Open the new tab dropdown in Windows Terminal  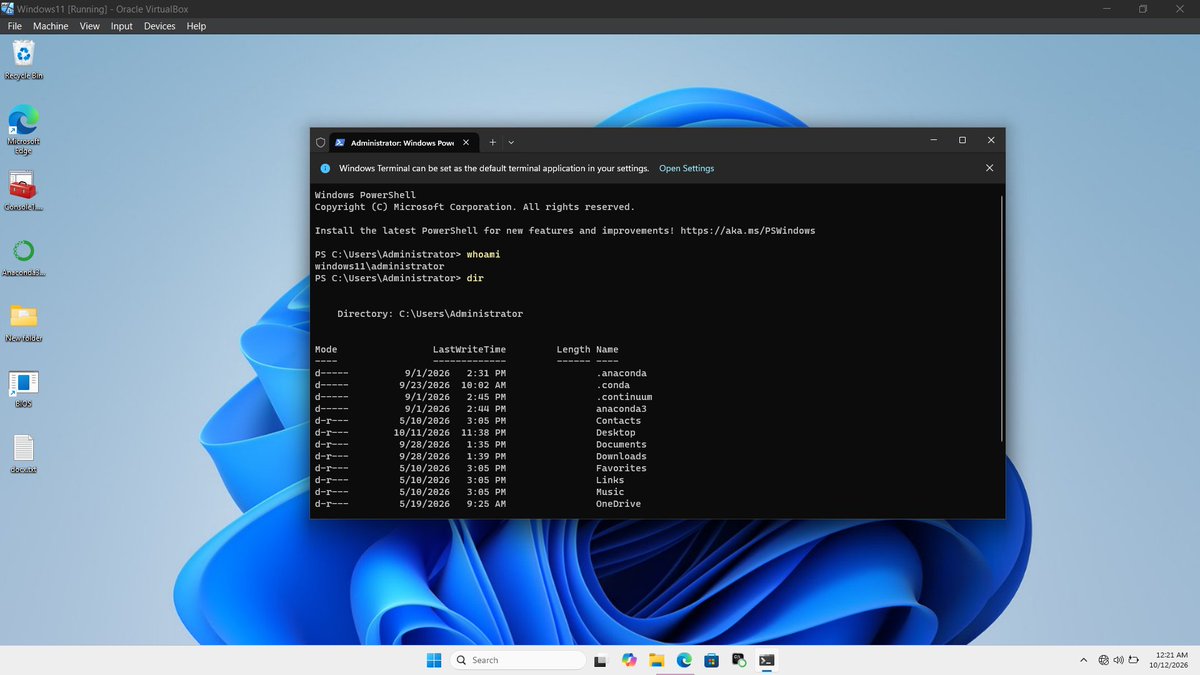[x=511, y=142]
